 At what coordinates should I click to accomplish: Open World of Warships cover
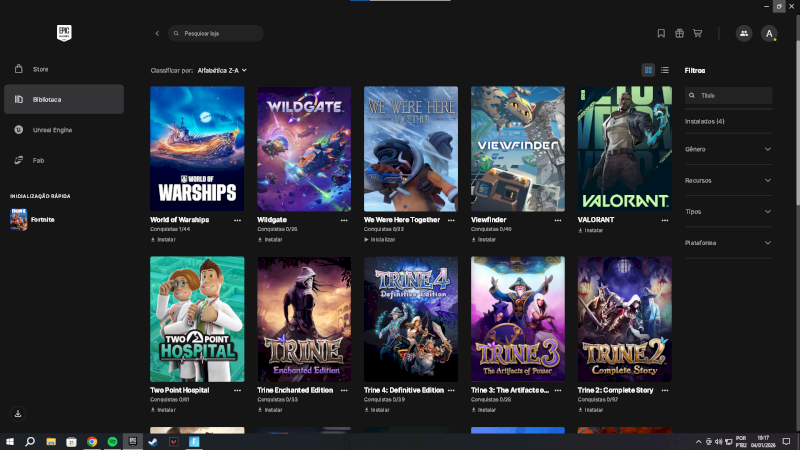coord(197,148)
